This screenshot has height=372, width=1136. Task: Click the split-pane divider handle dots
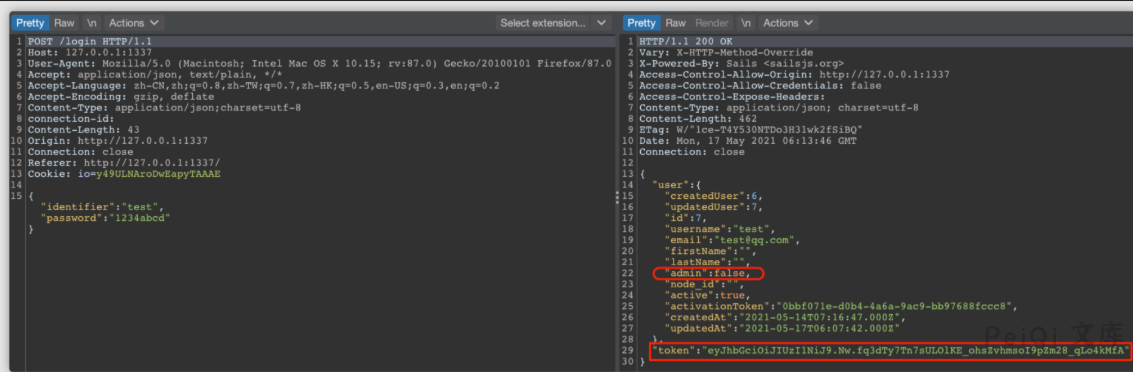point(616,197)
